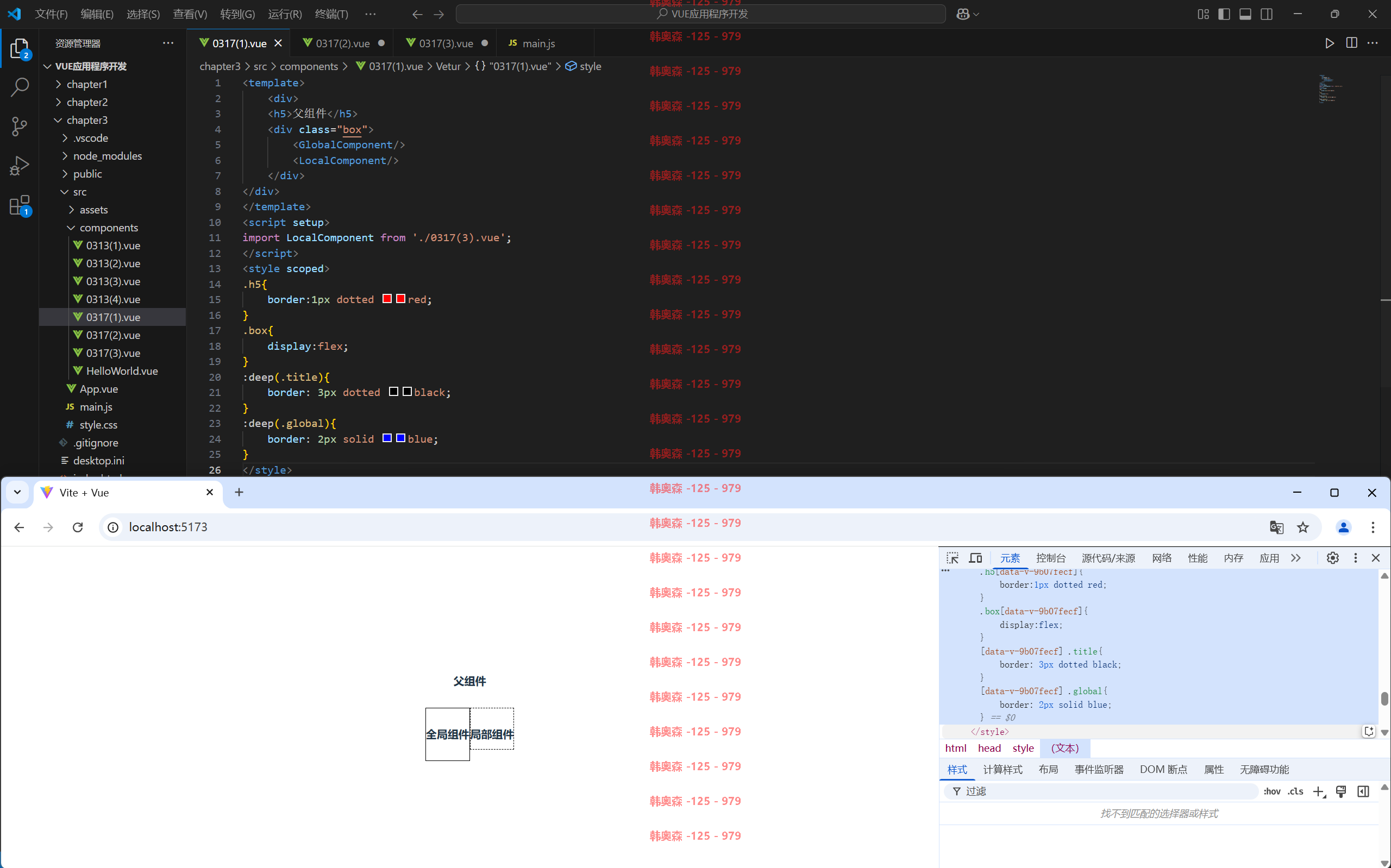Collapse the chapter3 folder
Viewport: 1391px width, 868px height.
112,120
